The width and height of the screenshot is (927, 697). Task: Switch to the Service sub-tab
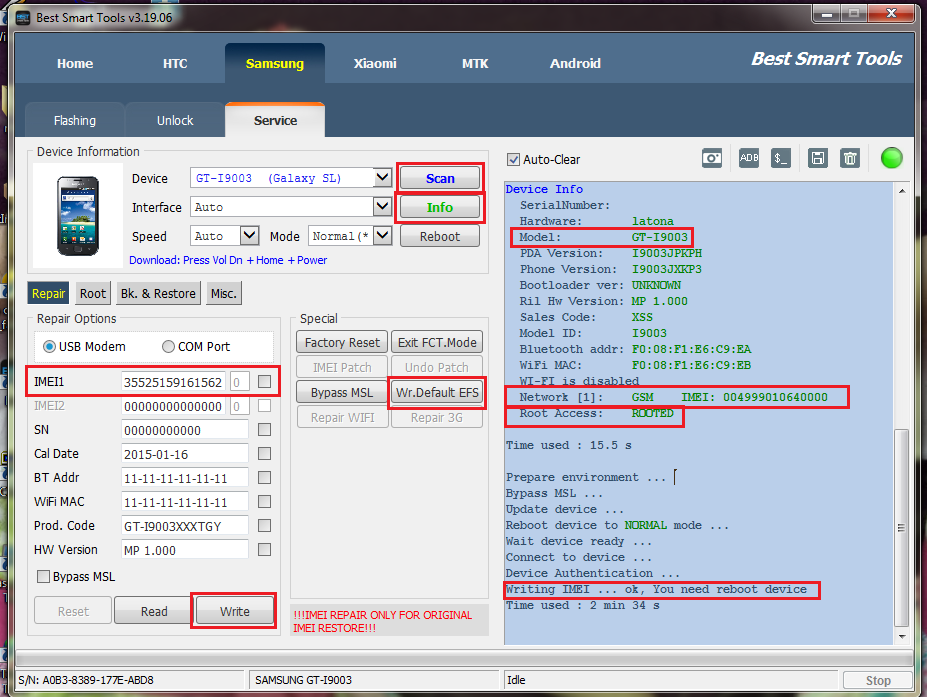pyautogui.click(x=275, y=121)
